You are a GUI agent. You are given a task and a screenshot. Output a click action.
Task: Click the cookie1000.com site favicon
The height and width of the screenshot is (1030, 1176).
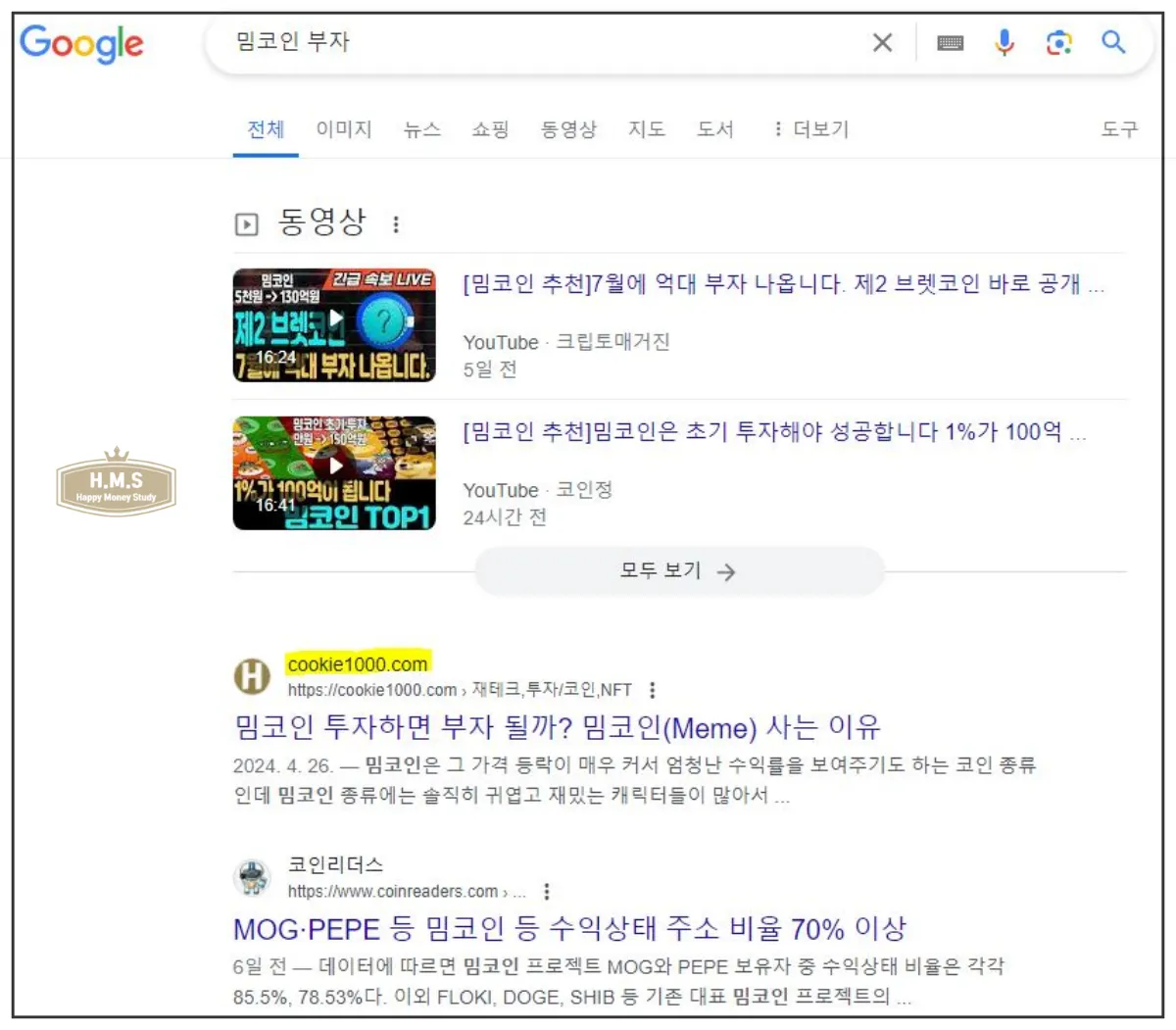252,676
